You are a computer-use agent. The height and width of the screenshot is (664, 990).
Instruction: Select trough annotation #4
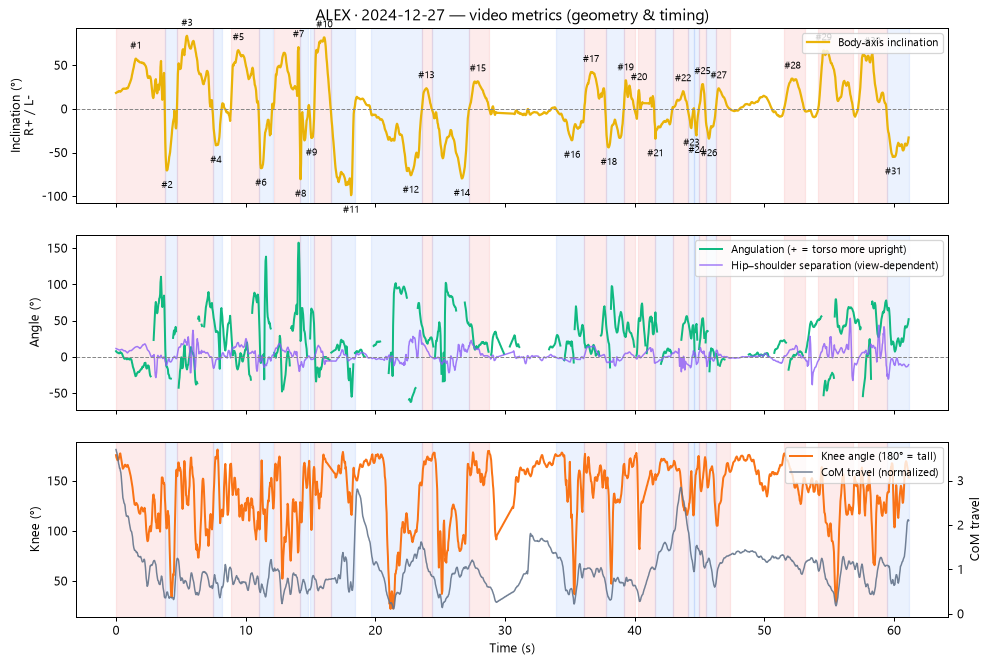point(216,160)
